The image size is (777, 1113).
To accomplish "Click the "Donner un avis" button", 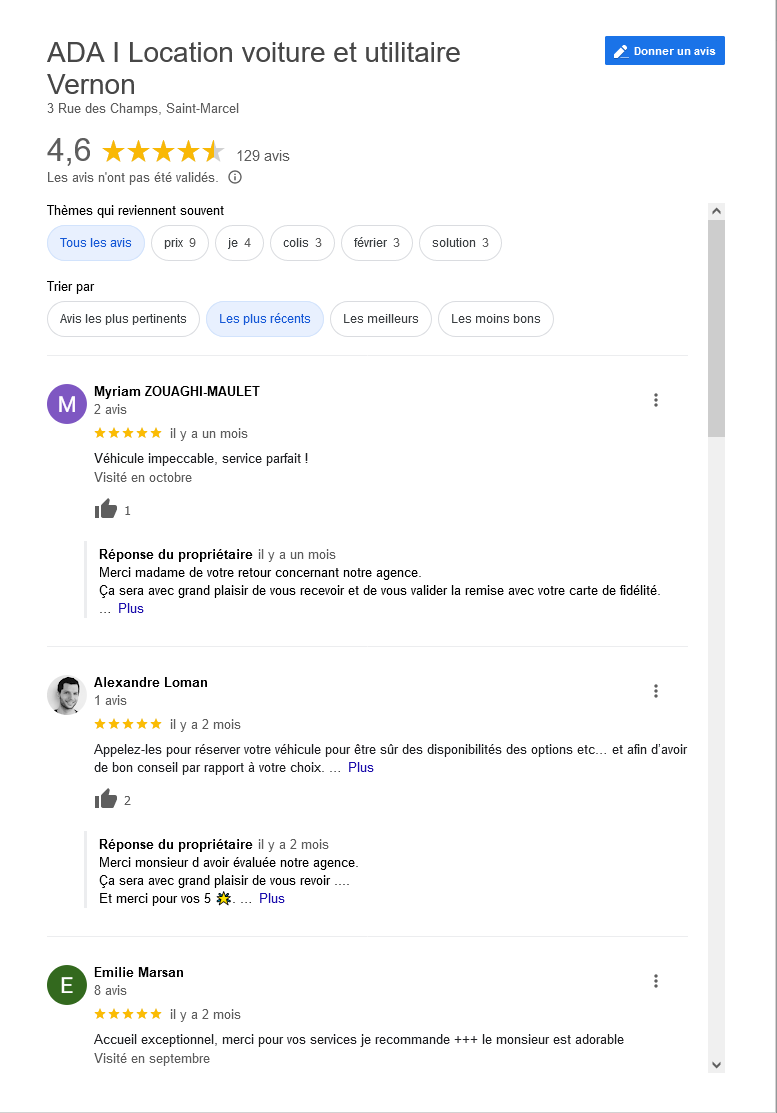I will pyautogui.click(x=665, y=51).
